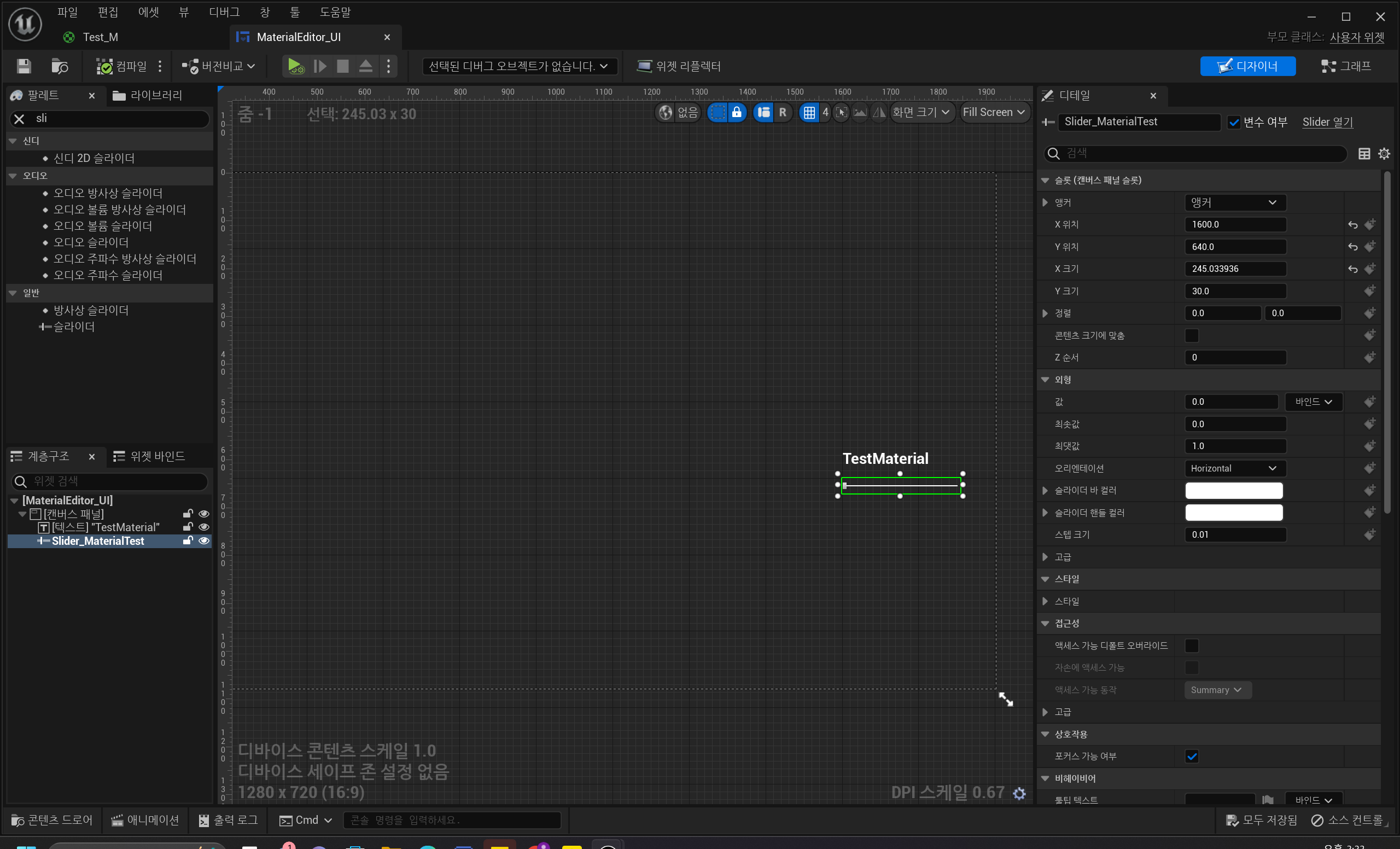This screenshot has height=849, width=1400.
Task: Reset X 위치 value to default arrow
Action: (x=1353, y=225)
